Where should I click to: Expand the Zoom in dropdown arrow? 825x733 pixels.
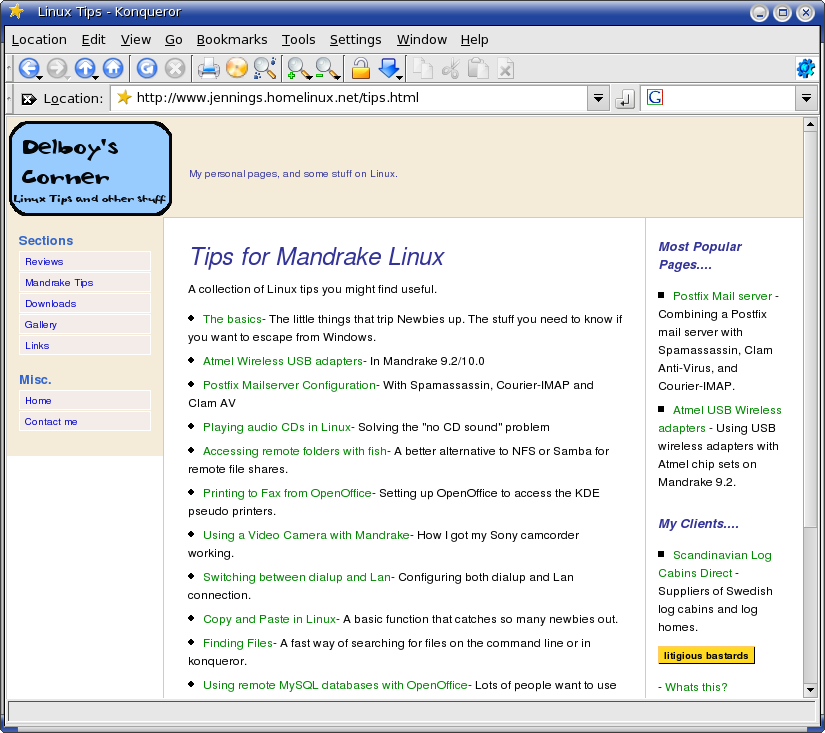coord(308,78)
